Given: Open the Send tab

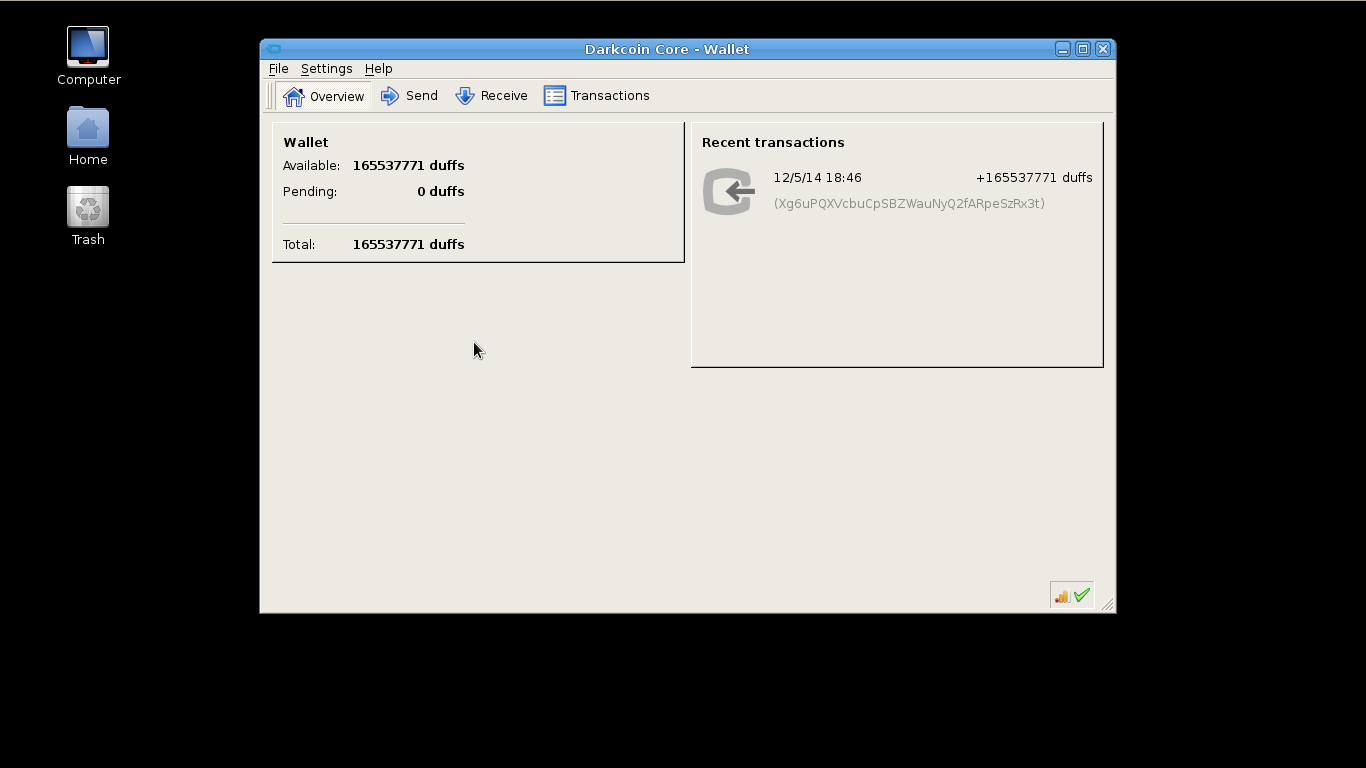Looking at the screenshot, I should pyautogui.click(x=409, y=96).
